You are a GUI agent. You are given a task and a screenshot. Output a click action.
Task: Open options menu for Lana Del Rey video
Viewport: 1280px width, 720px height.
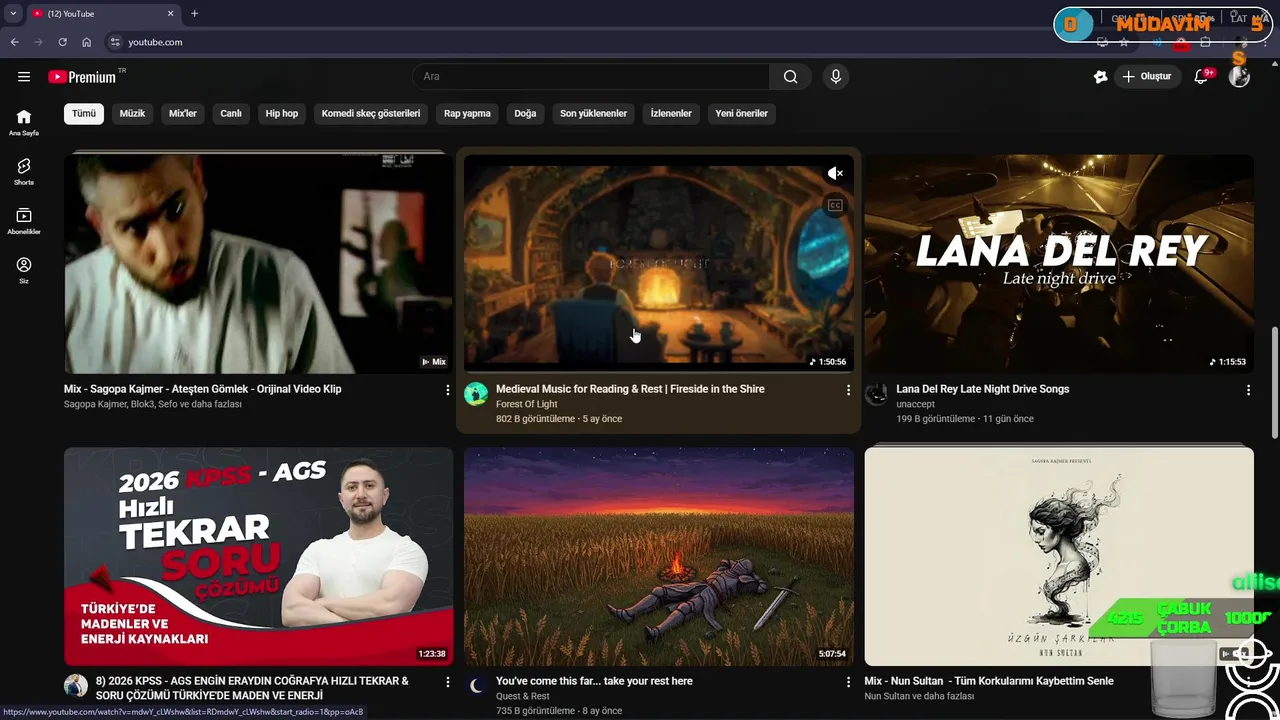point(1248,390)
